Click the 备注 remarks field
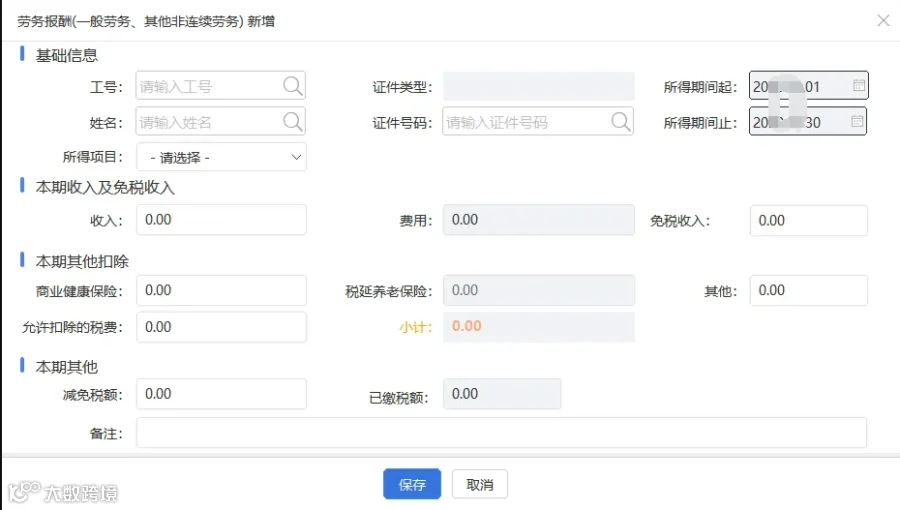The width and height of the screenshot is (900, 510). pyautogui.click(x=501, y=433)
